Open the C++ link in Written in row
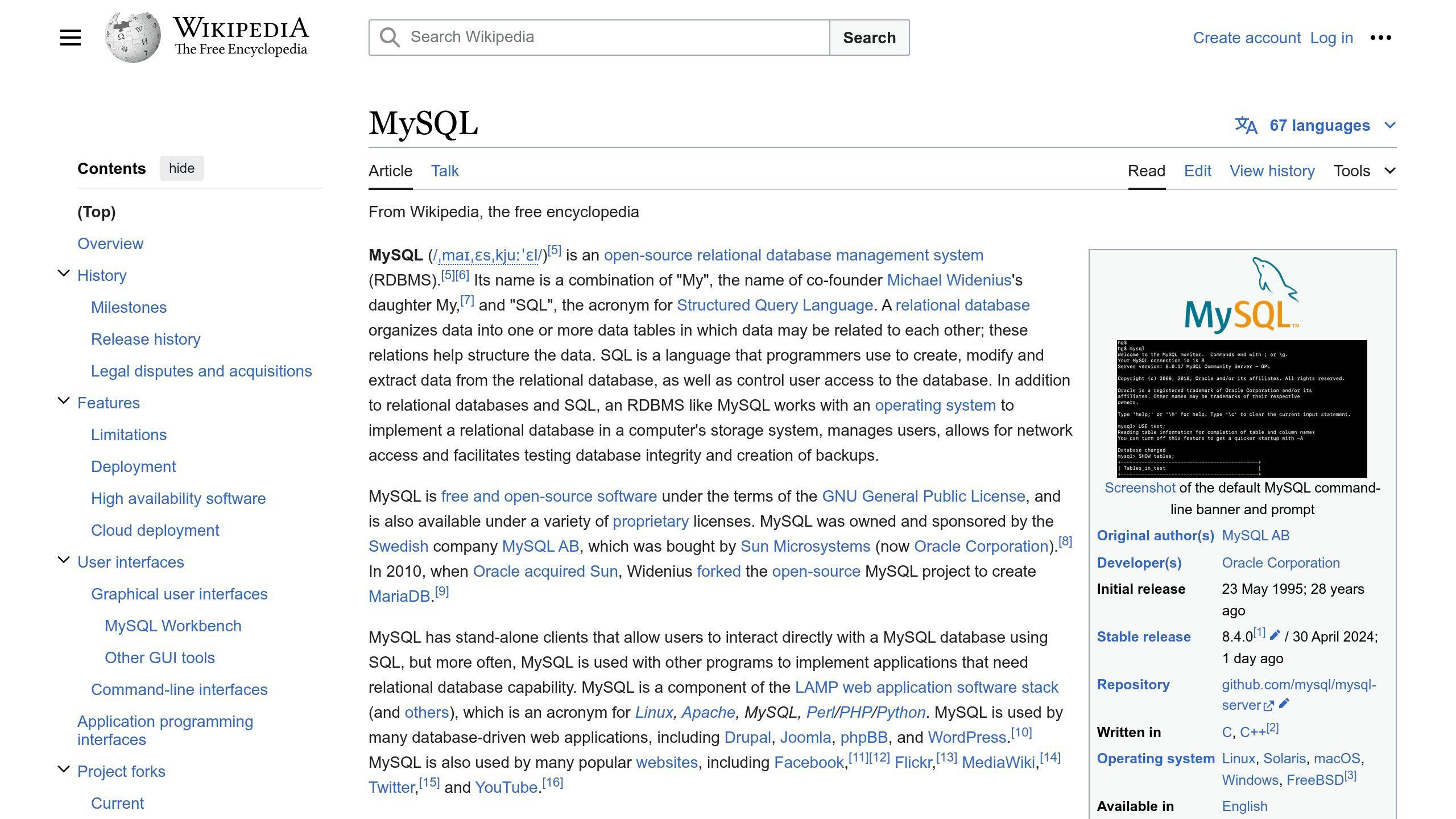 [x=1253, y=732]
